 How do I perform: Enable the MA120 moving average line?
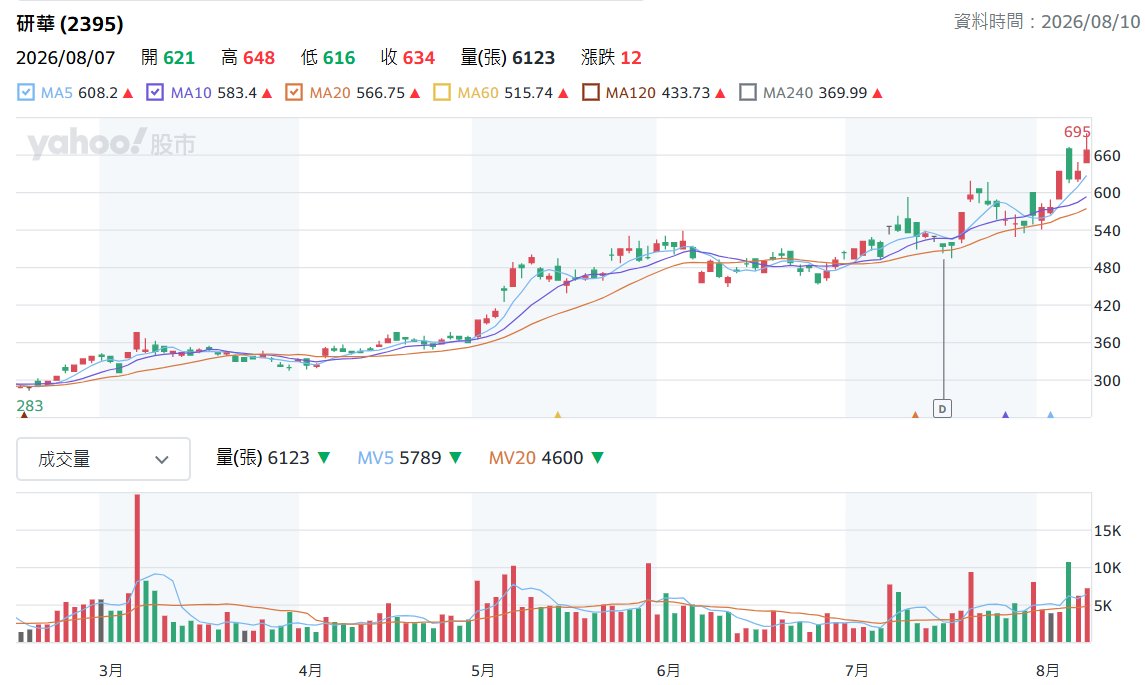[591, 93]
